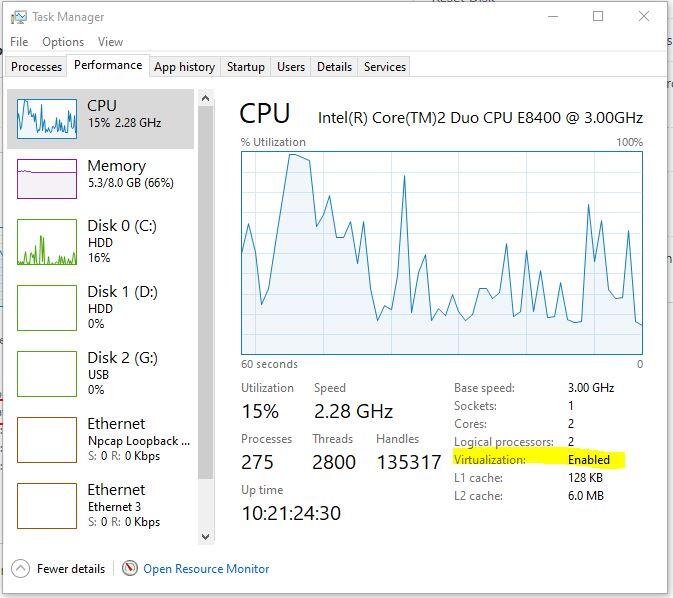
Task: Open the View menu
Action: (x=110, y=42)
